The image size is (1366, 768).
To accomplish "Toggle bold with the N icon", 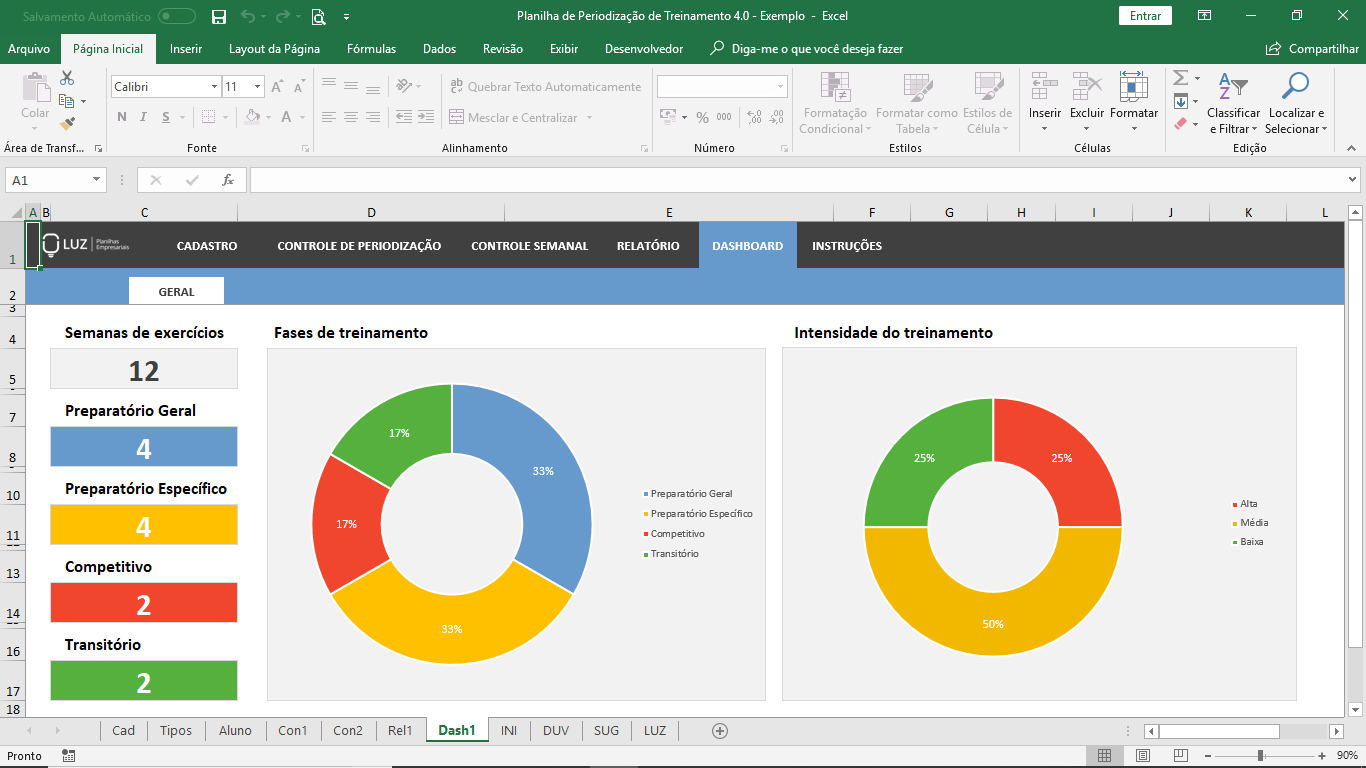I will [120, 117].
